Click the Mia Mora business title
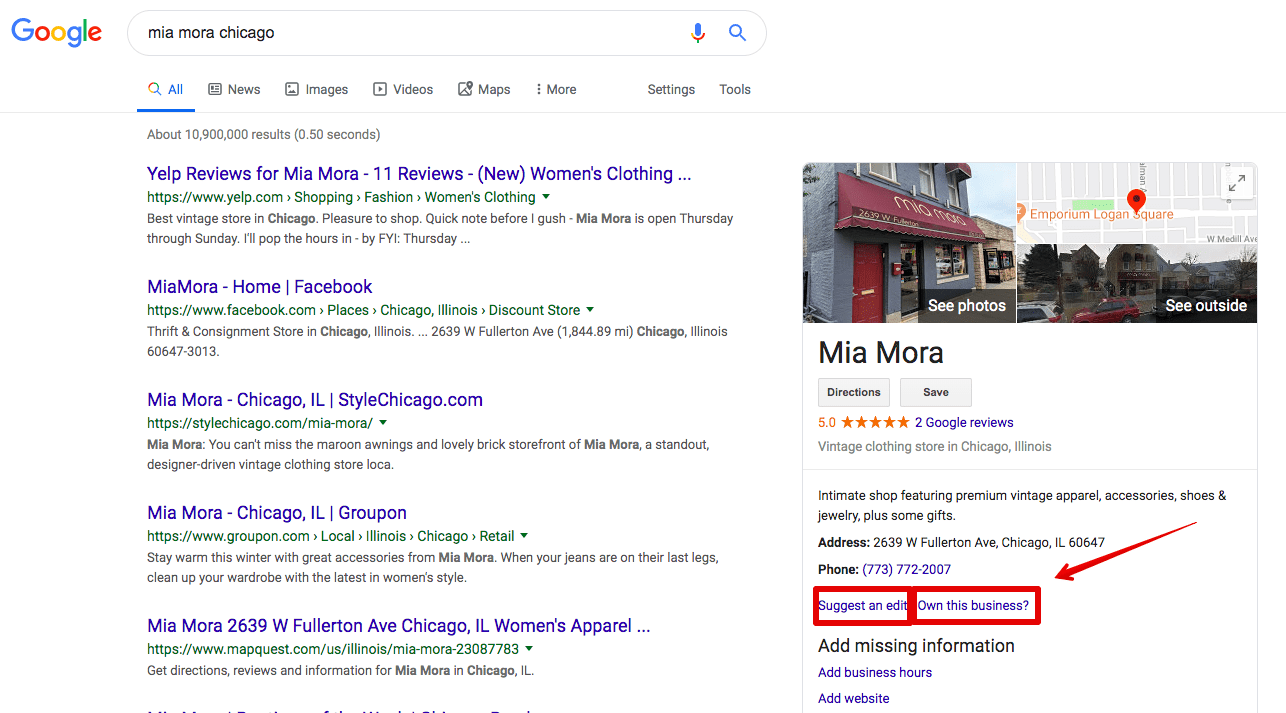Image resolution: width=1286 pixels, height=713 pixels. tap(881, 353)
